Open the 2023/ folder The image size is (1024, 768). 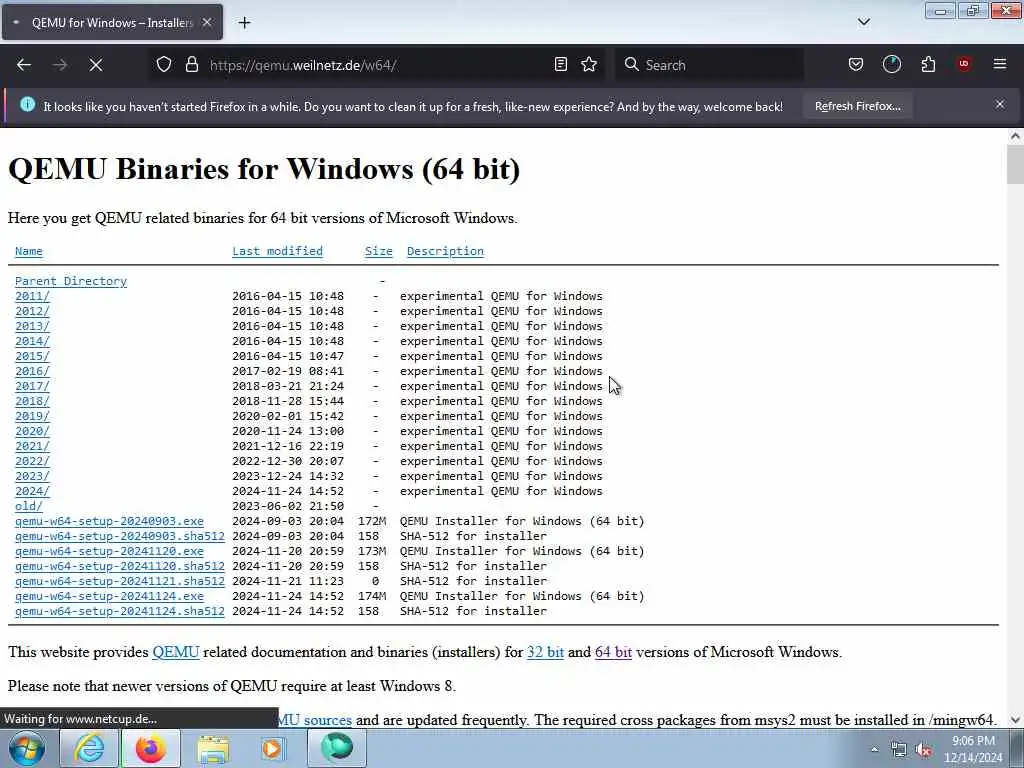pyautogui.click(x=32, y=477)
